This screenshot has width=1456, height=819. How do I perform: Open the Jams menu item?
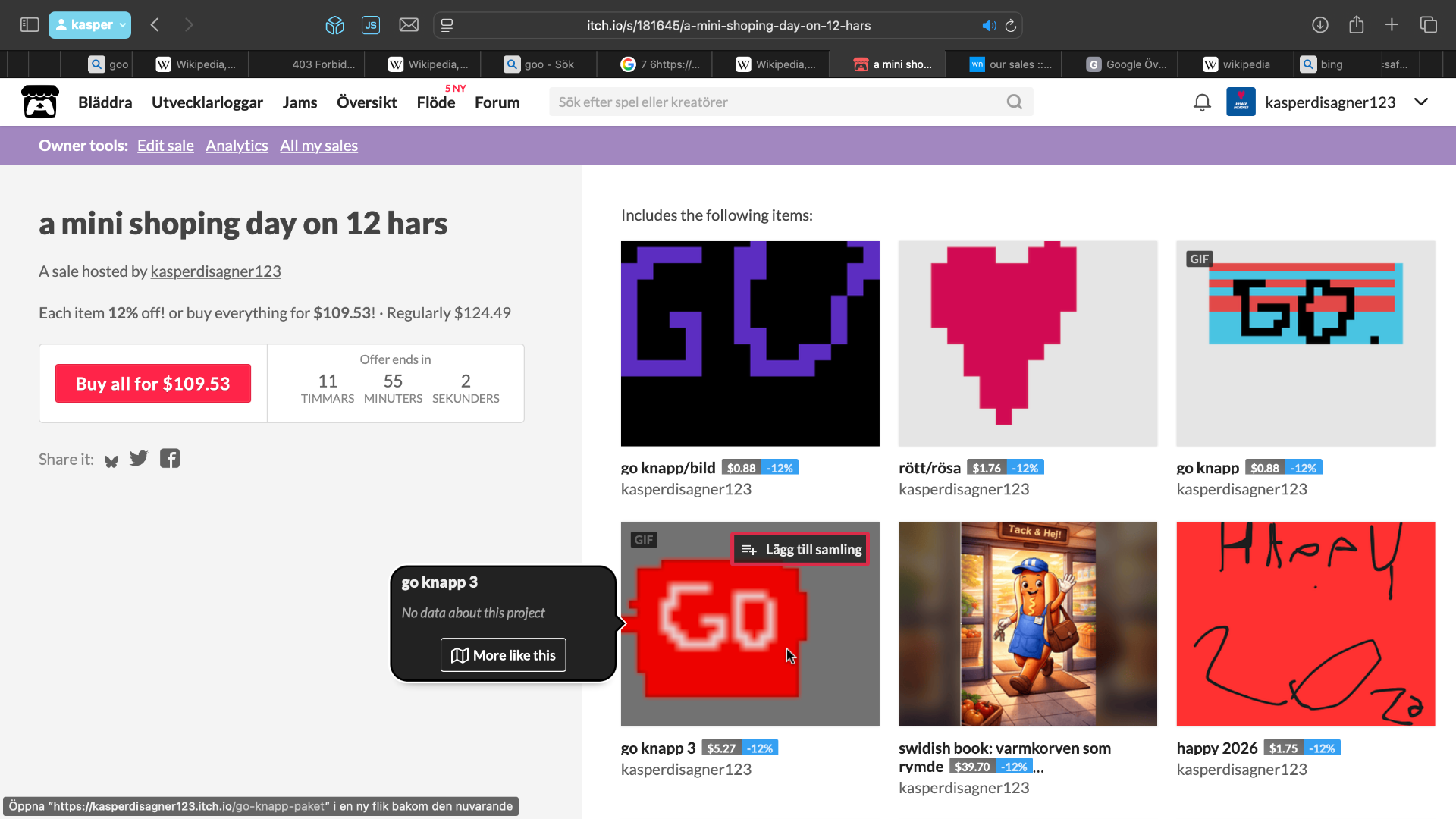tap(300, 102)
